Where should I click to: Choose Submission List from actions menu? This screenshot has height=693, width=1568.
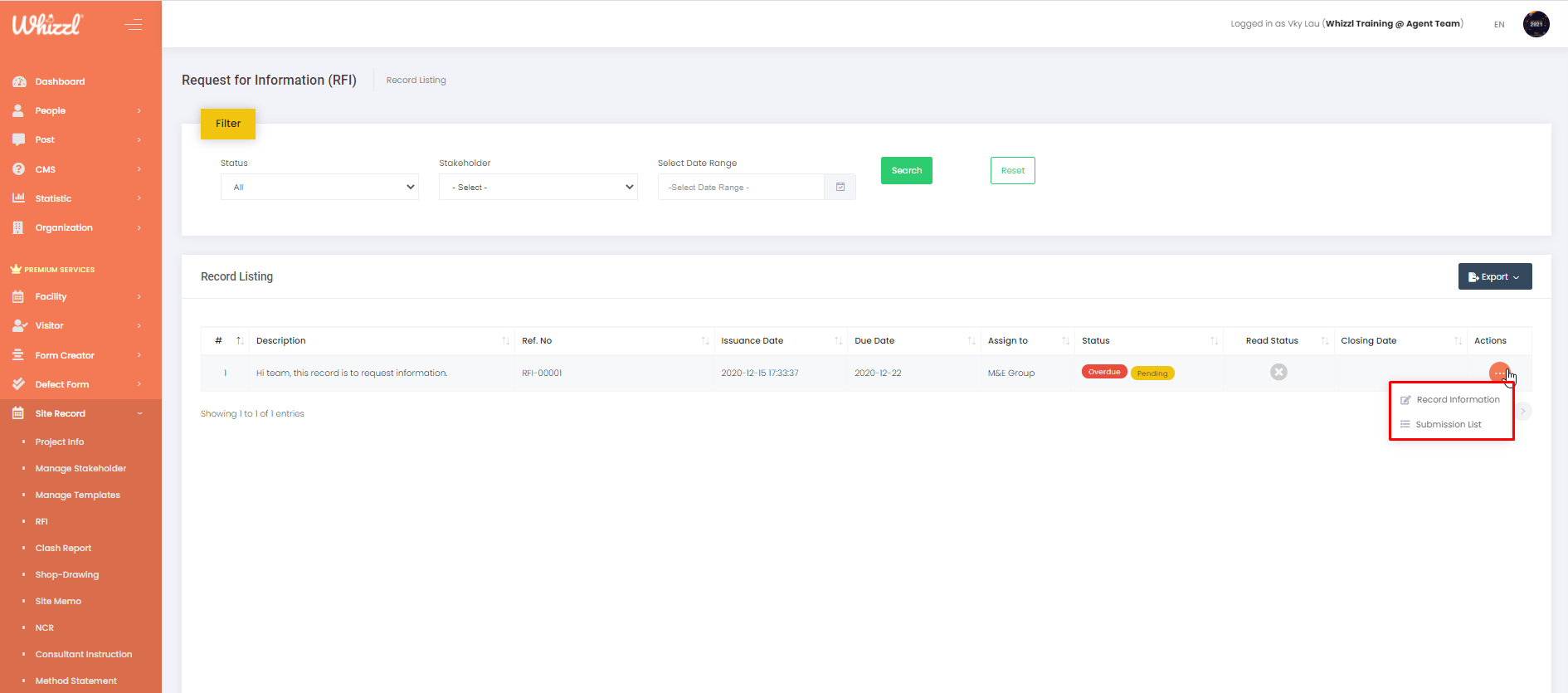(1448, 425)
